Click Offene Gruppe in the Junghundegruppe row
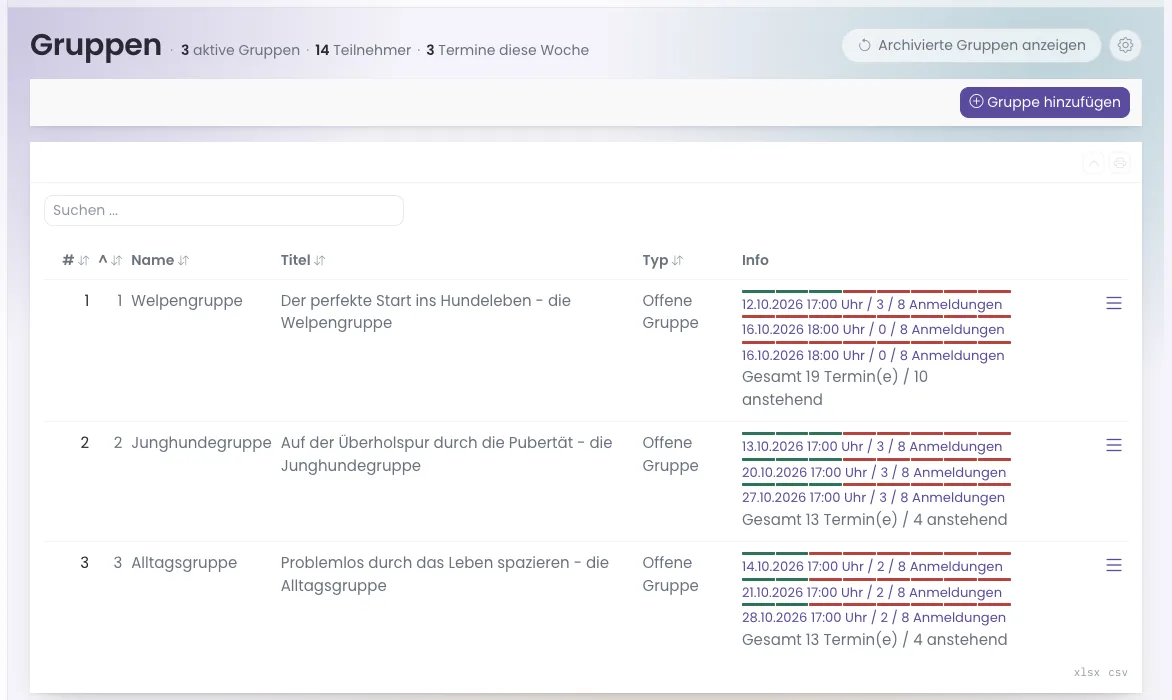Image resolution: width=1172 pixels, height=700 pixels. click(670, 454)
